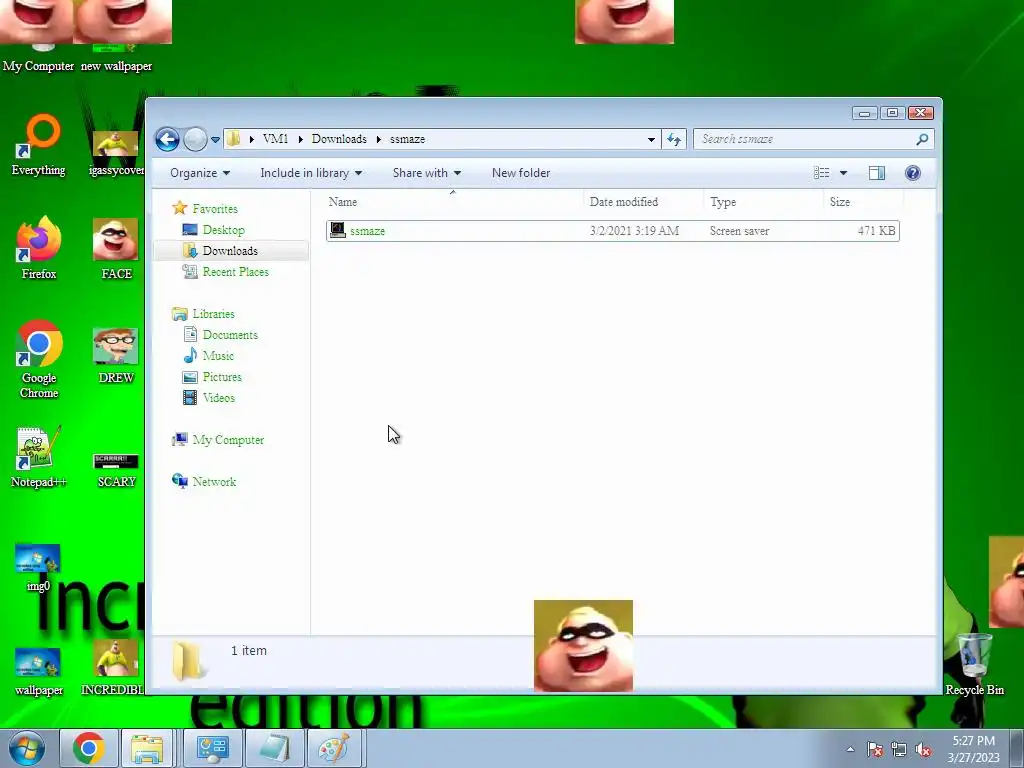This screenshot has height=768, width=1024.
Task: Open the Windows Start menu
Action: click(x=26, y=748)
